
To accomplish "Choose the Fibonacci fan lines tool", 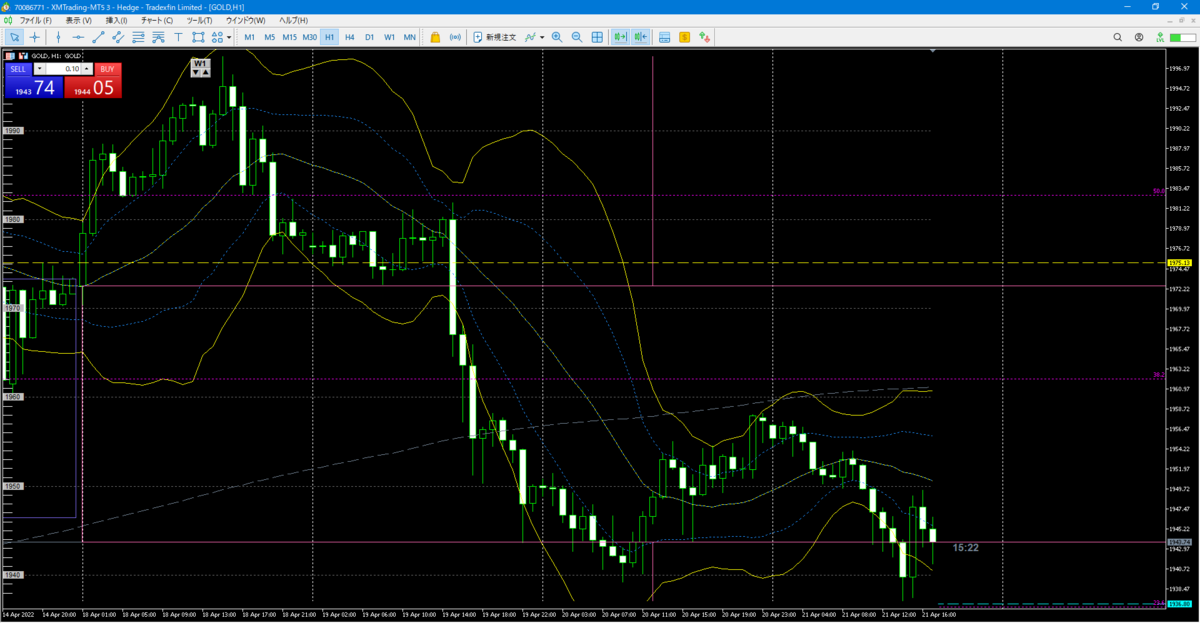I will pos(158,37).
